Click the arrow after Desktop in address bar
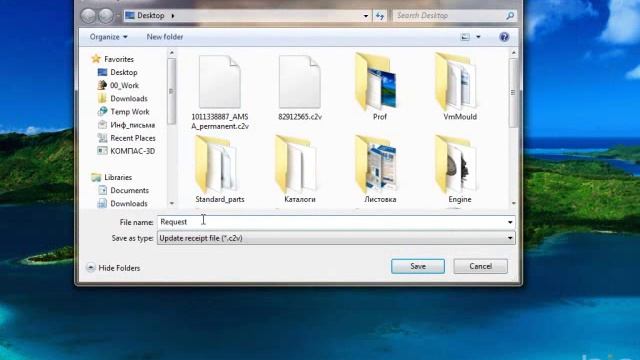Screen dimensions: 640x360 pyautogui.click(x=173, y=16)
